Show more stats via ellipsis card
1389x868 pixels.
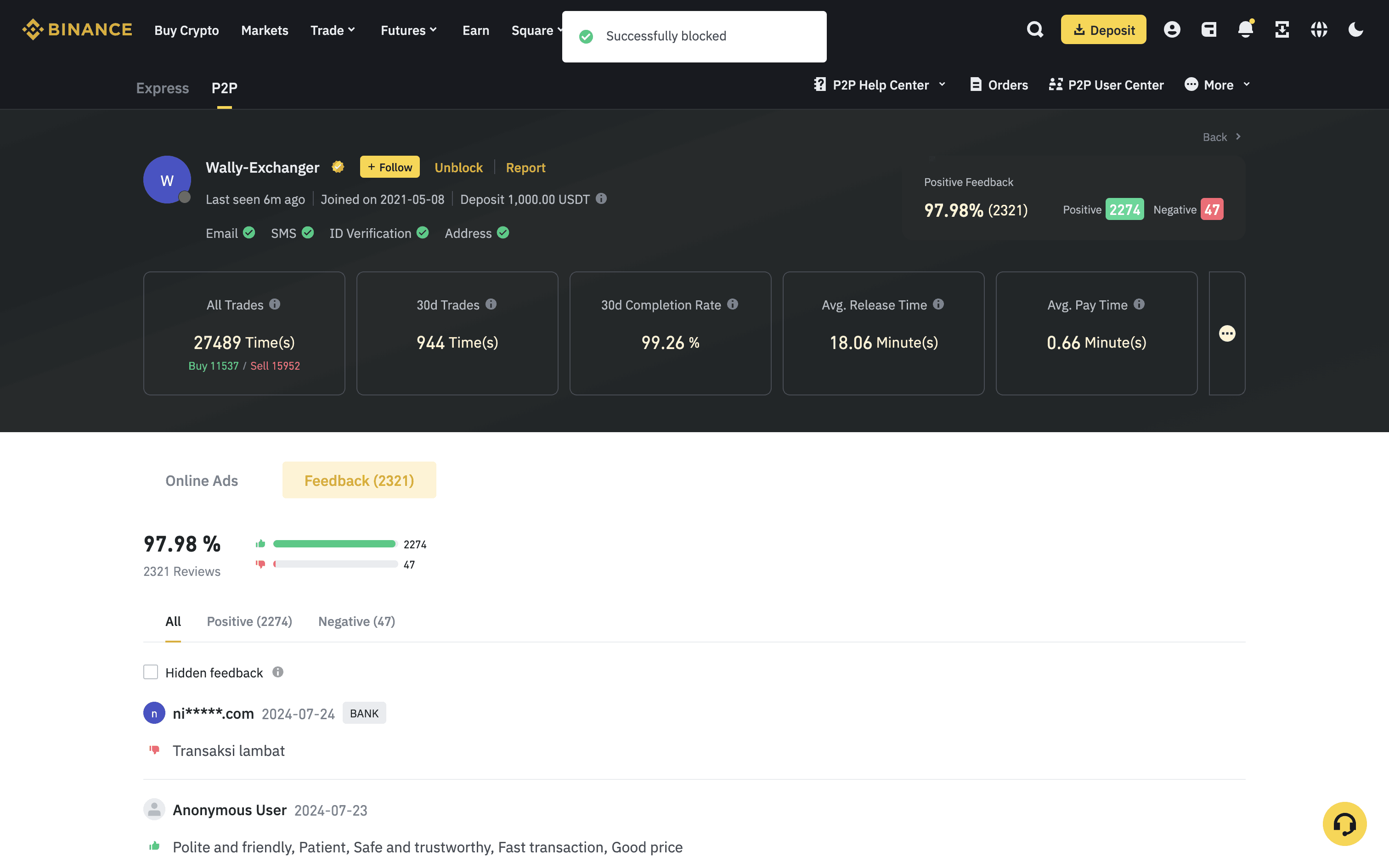1226,333
